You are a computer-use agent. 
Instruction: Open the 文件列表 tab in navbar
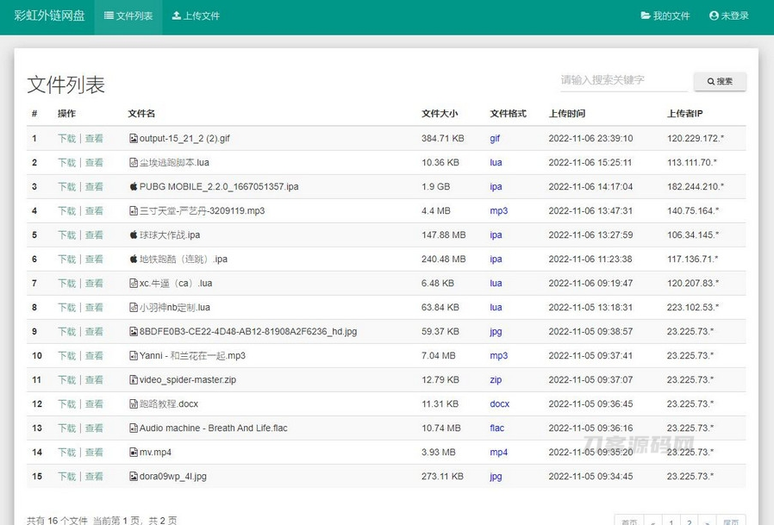point(128,16)
